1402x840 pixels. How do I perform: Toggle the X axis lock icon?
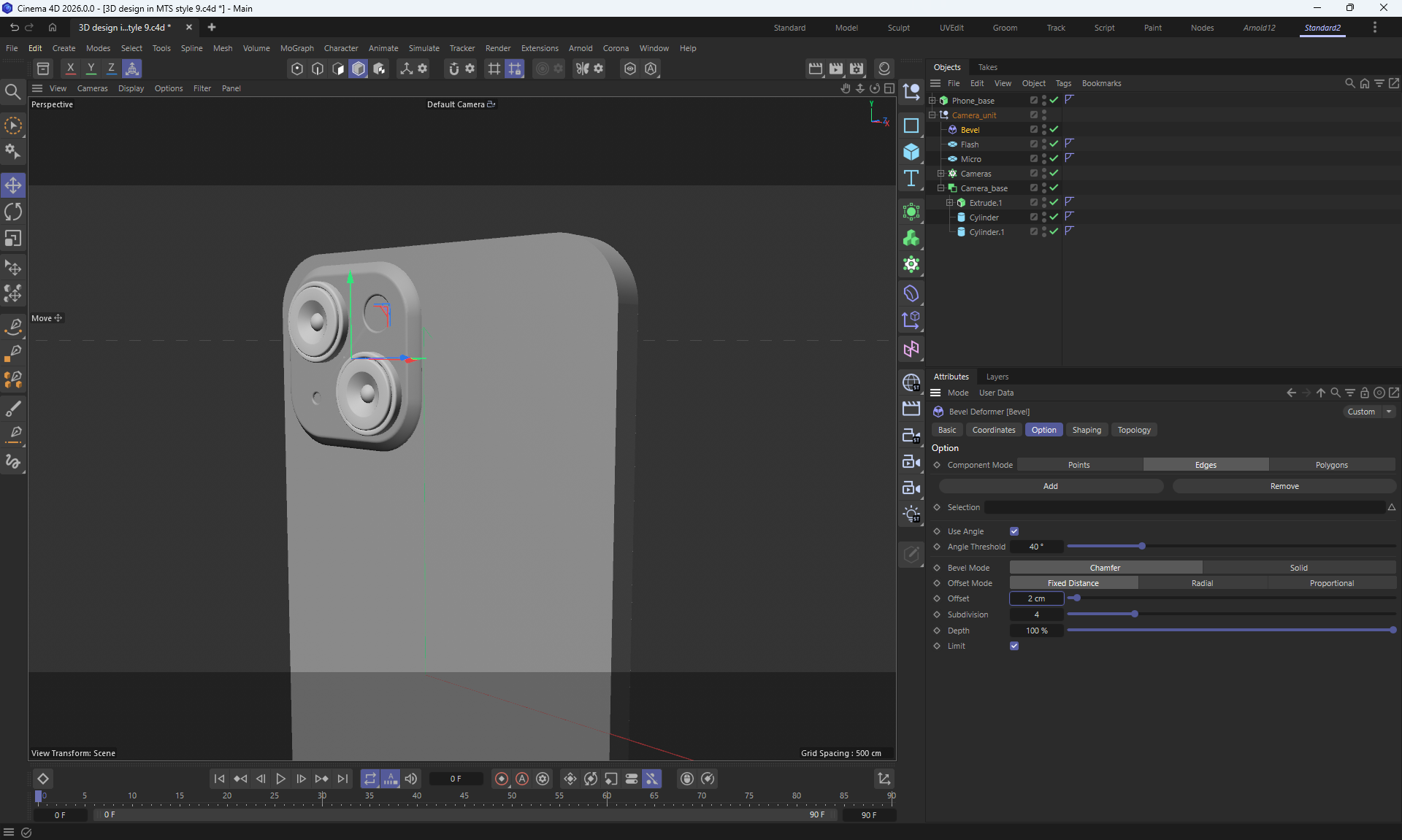70,68
